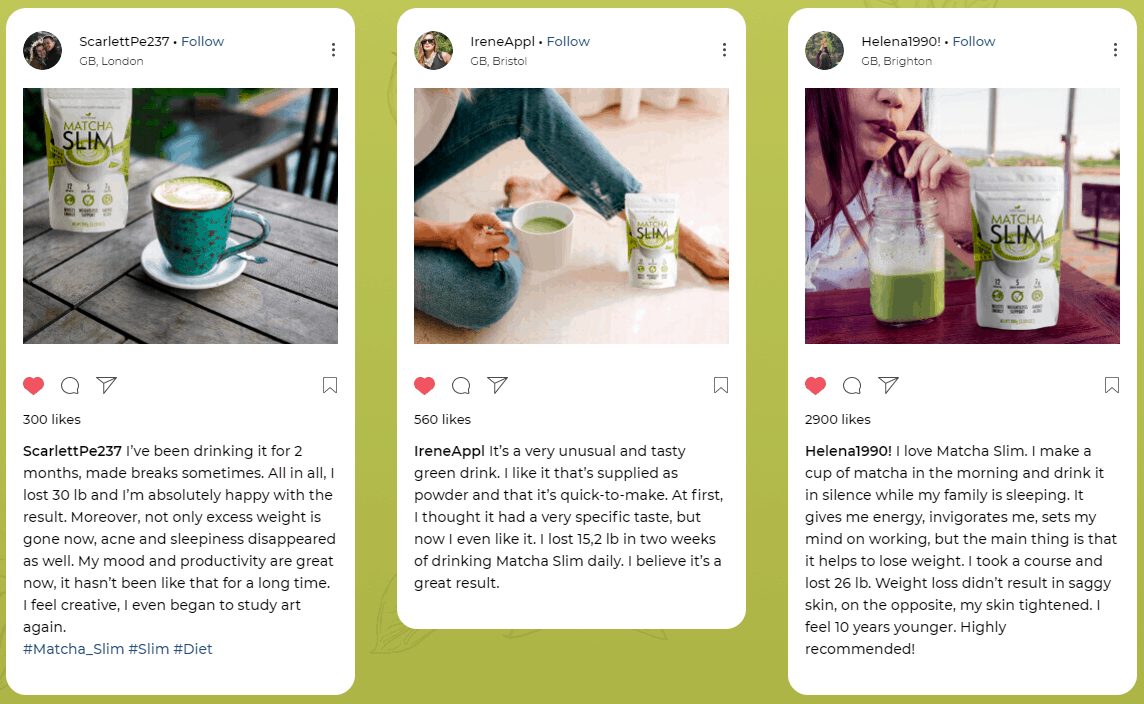
Task: Bookmark ScarlettPe237's post
Action: click(x=330, y=385)
